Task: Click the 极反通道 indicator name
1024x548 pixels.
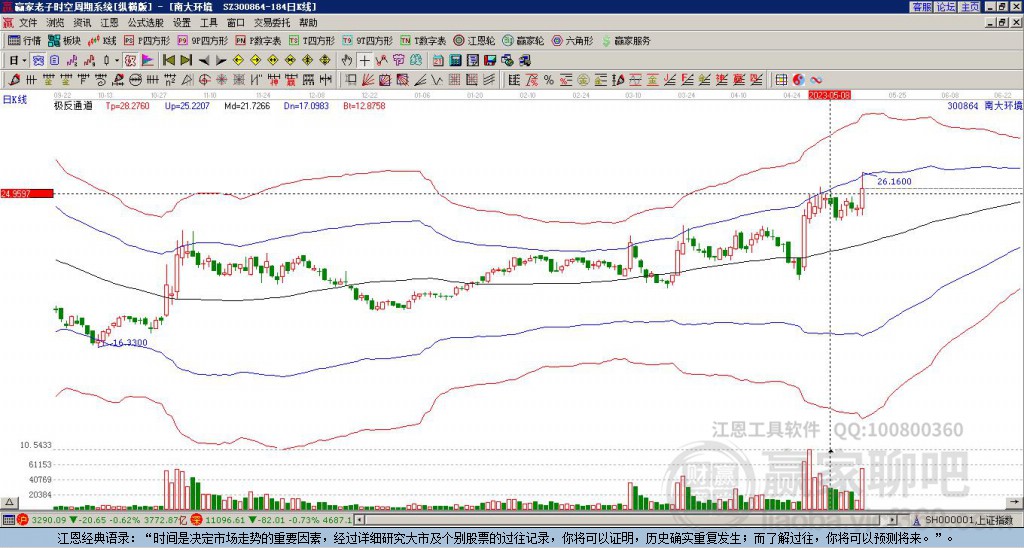Action: click(x=72, y=106)
